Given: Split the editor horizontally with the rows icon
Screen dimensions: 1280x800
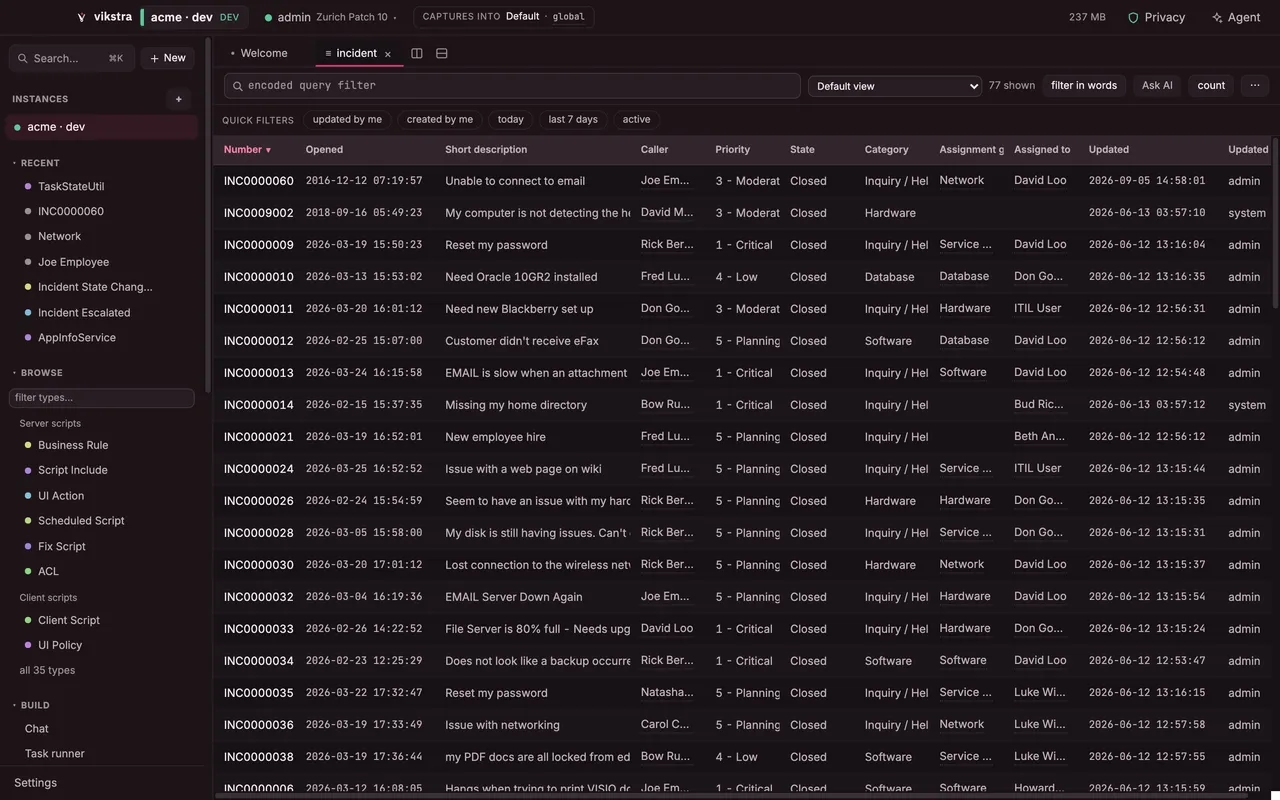Looking at the screenshot, I should [x=442, y=53].
